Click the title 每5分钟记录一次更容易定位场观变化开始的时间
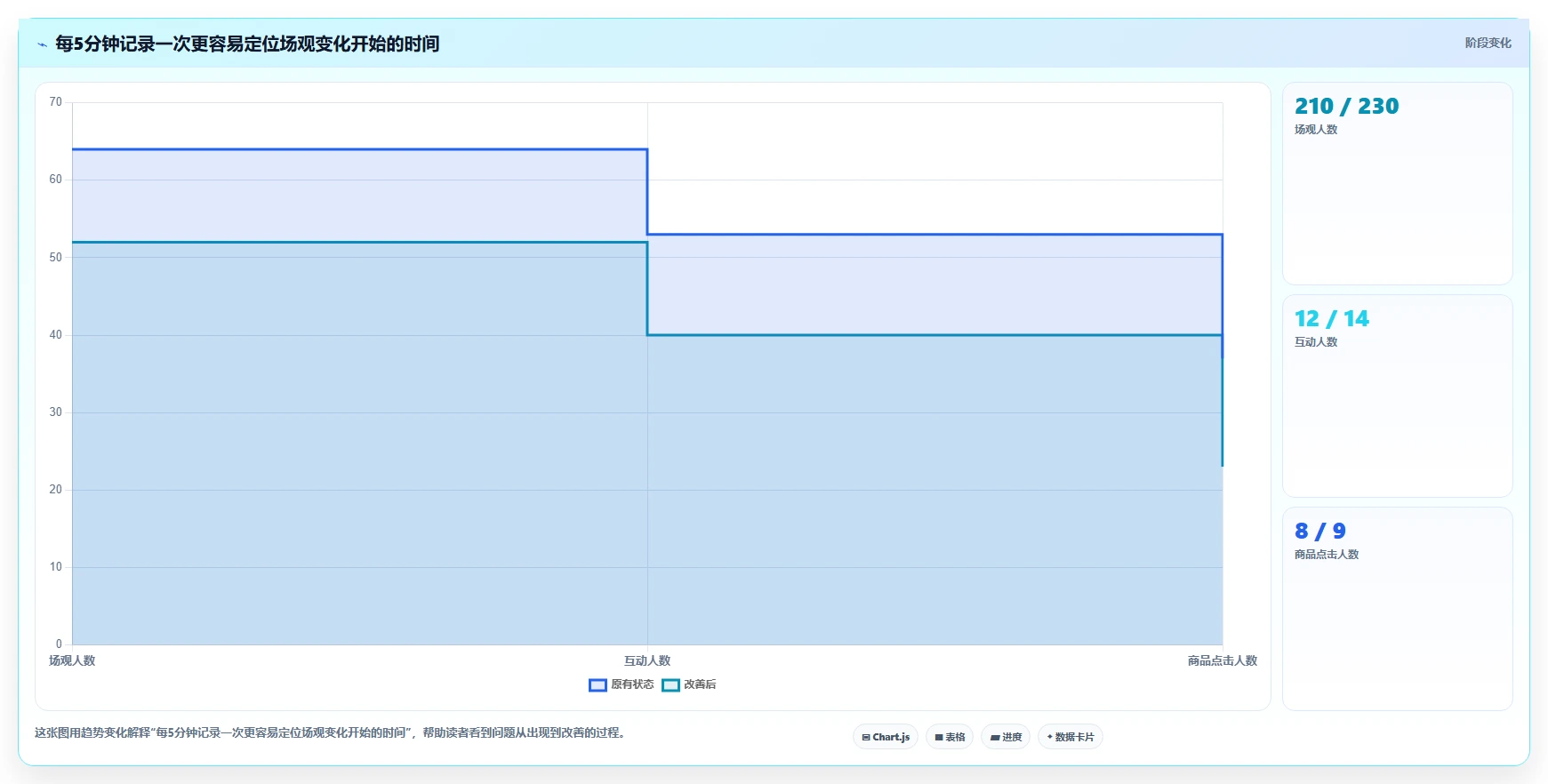Screen dimensions: 1548x784 click(x=247, y=44)
